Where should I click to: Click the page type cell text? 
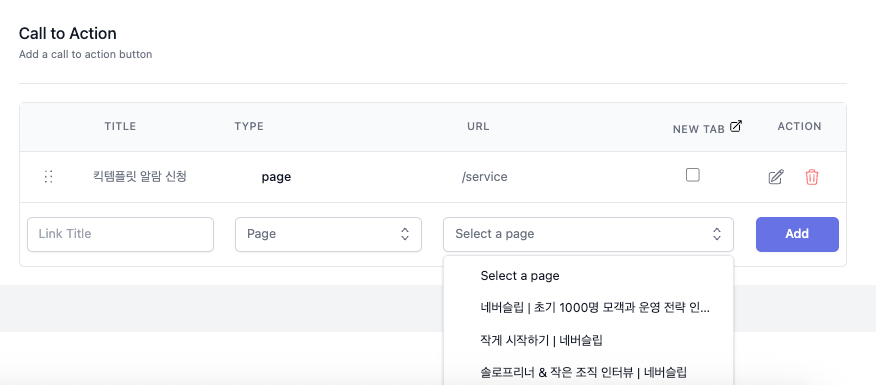click(276, 177)
